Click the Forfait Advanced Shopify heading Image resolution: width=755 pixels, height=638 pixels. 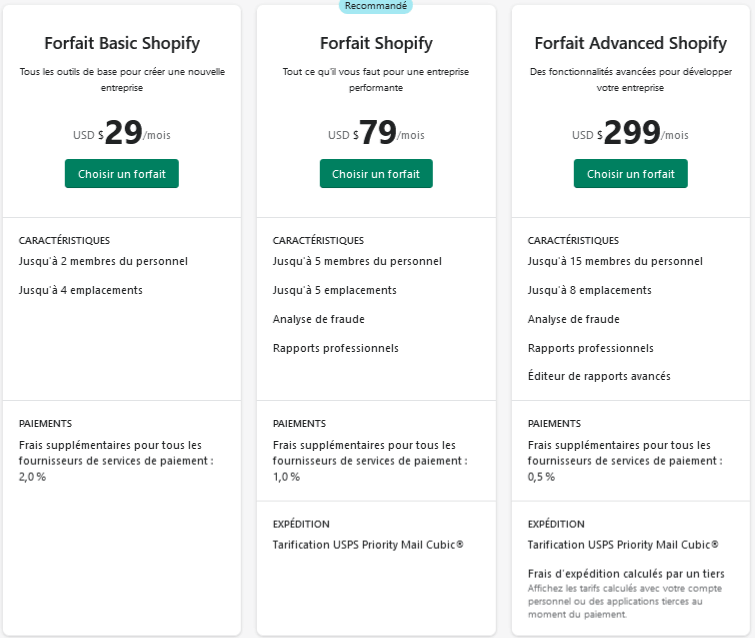[630, 43]
